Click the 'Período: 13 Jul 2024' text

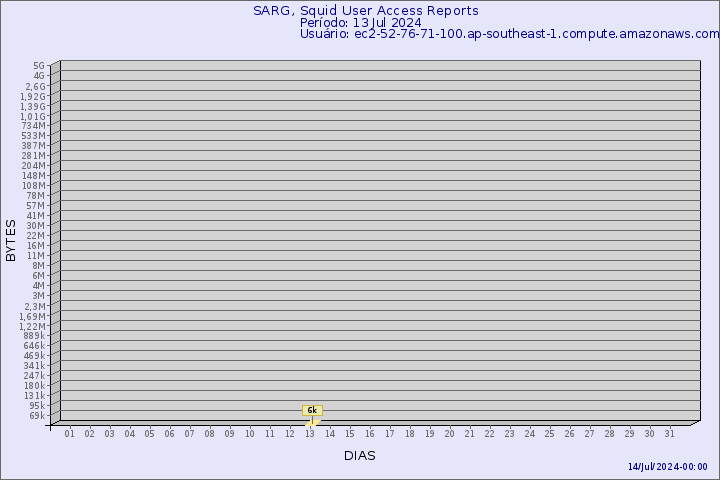coord(360,23)
